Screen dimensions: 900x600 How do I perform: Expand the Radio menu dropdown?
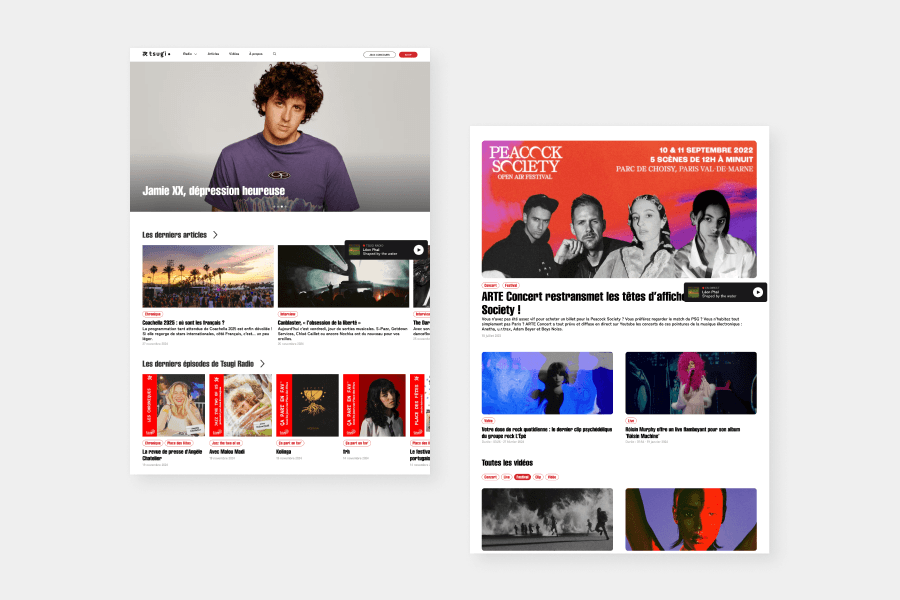click(x=190, y=54)
